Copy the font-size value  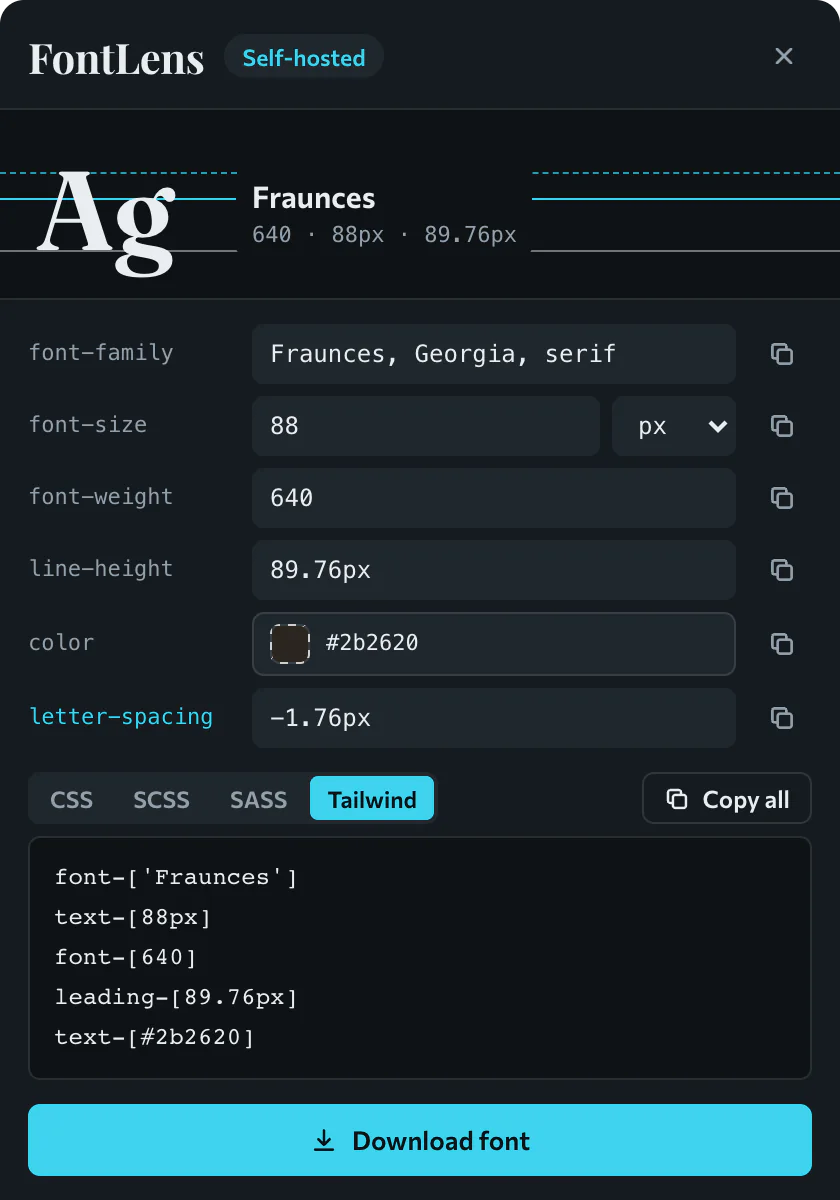[x=782, y=426]
